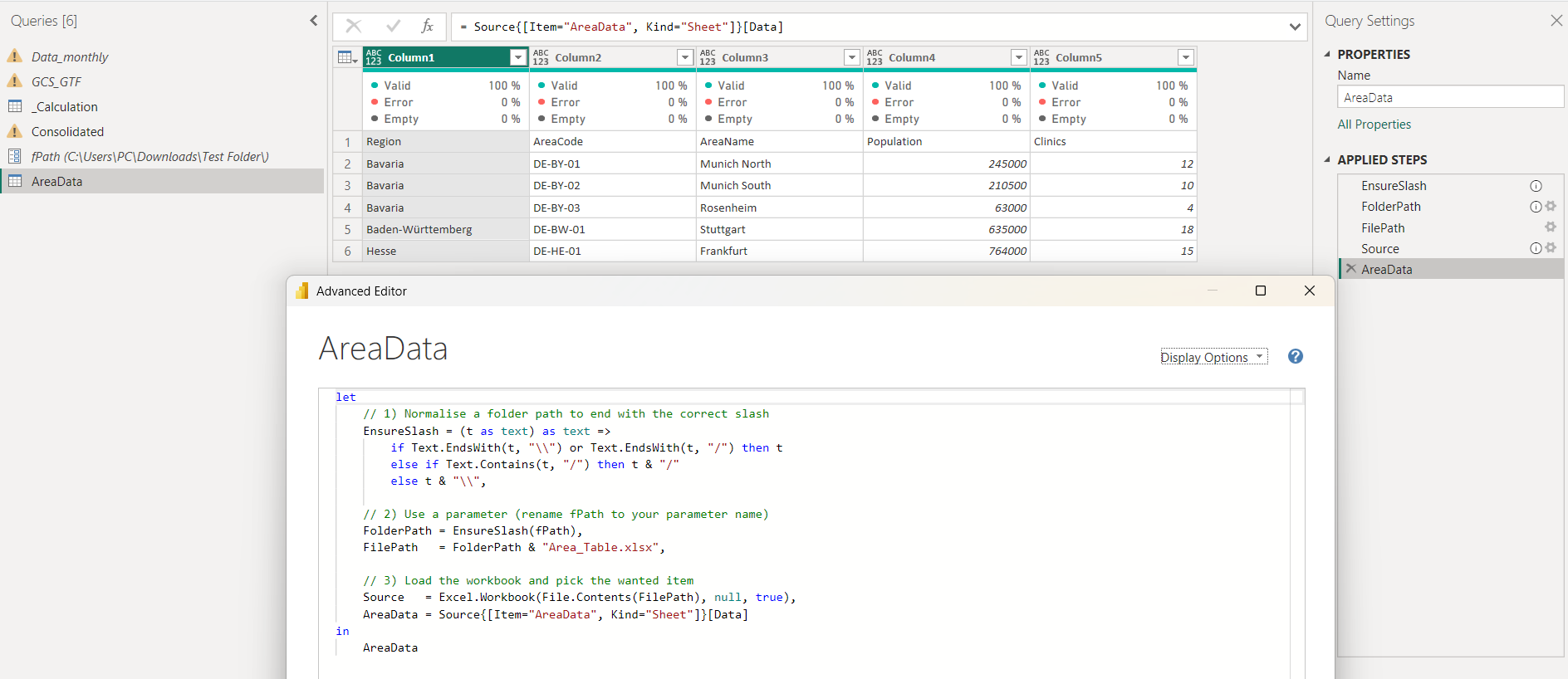Viewport: 1568px width, 679px height.
Task: Open gear settings for FilePath step
Action: coord(1551,227)
